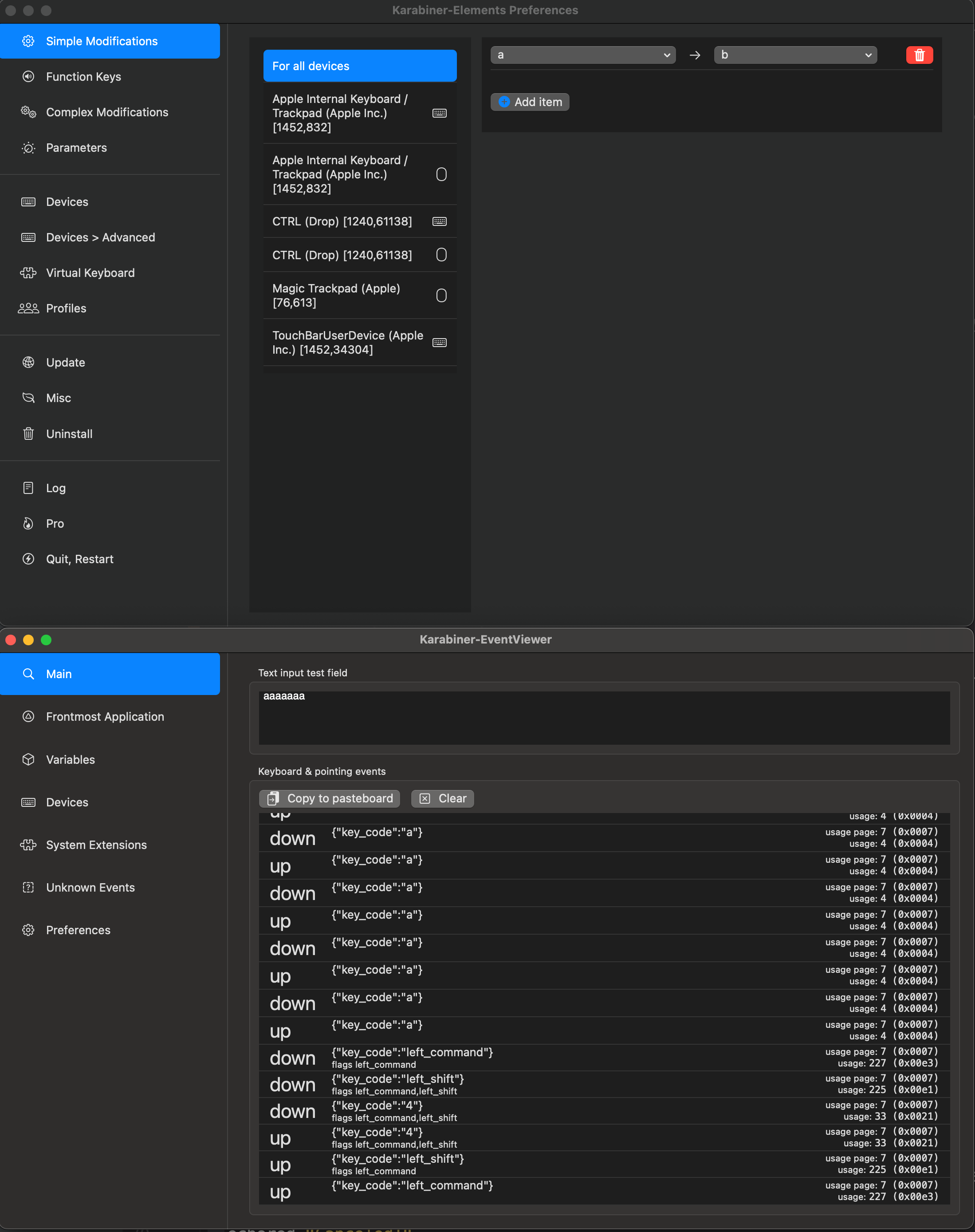The width and height of the screenshot is (975, 1232).
Task: Switch to the Main tab in EventViewer
Action: point(59,674)
